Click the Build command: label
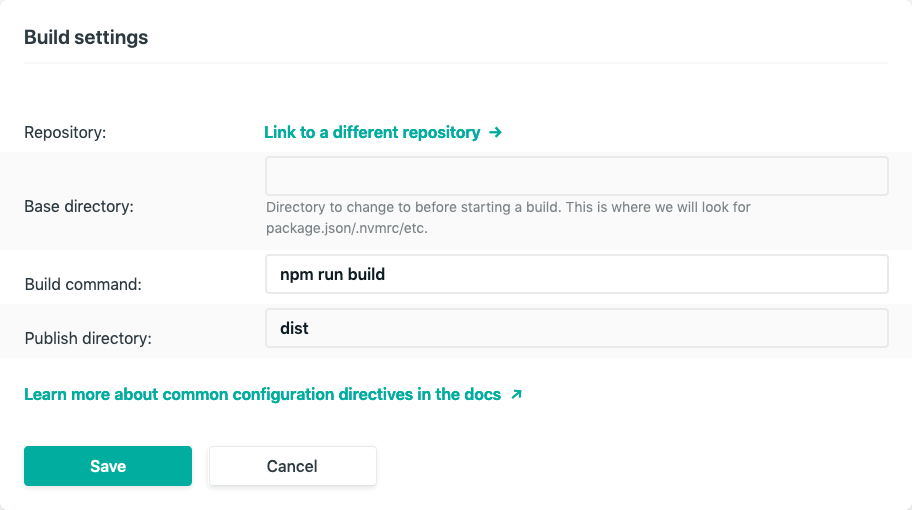 click(x=83, y=284)
